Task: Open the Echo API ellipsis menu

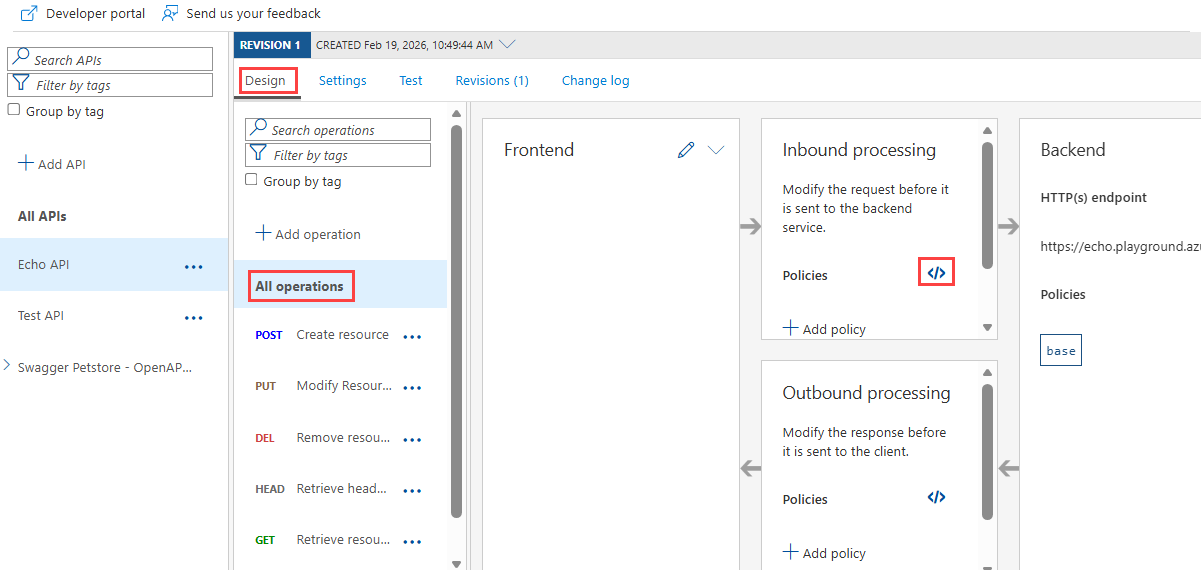Action: 193,266
